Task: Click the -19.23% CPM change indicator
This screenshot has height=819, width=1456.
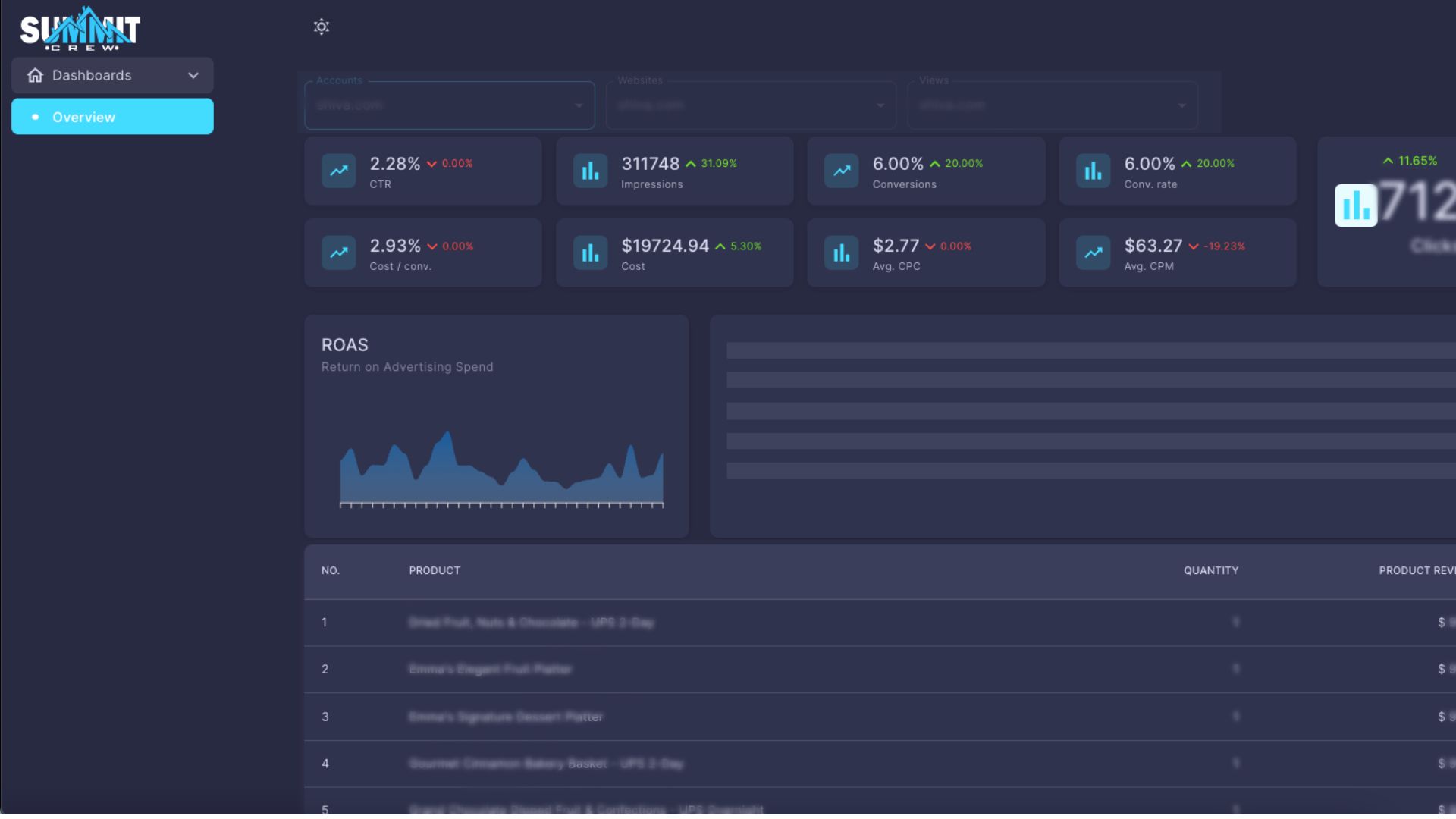Action: [1216, 246]
